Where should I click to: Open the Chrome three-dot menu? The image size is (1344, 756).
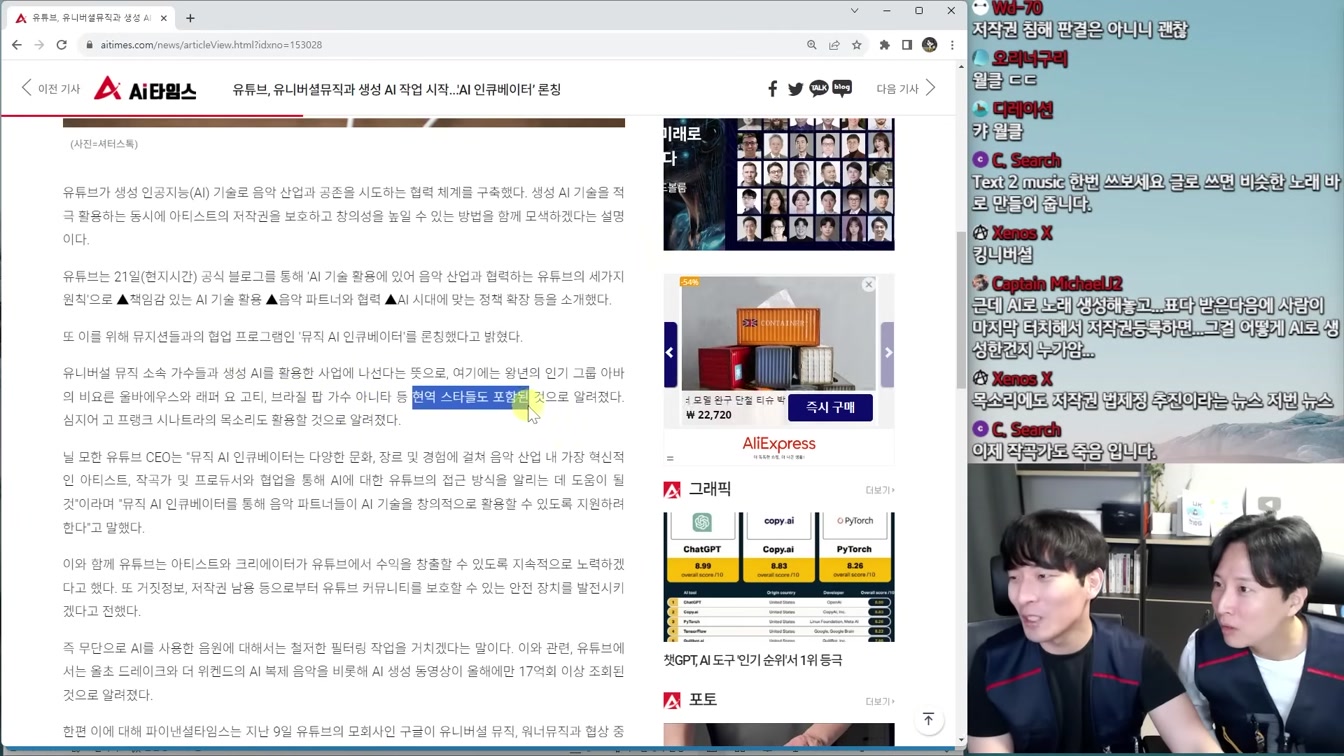952,45
